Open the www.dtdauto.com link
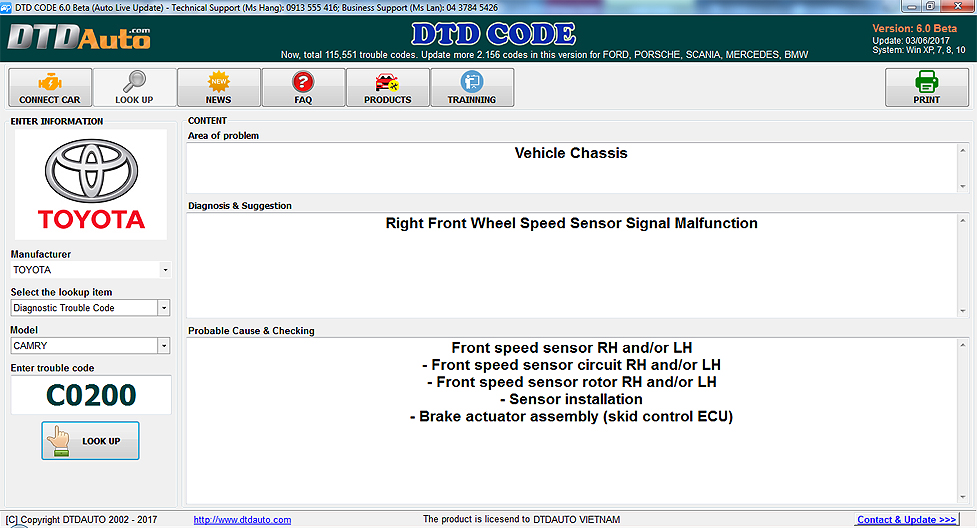The width and height of the screenshot is (977, 528). (242, 519)
